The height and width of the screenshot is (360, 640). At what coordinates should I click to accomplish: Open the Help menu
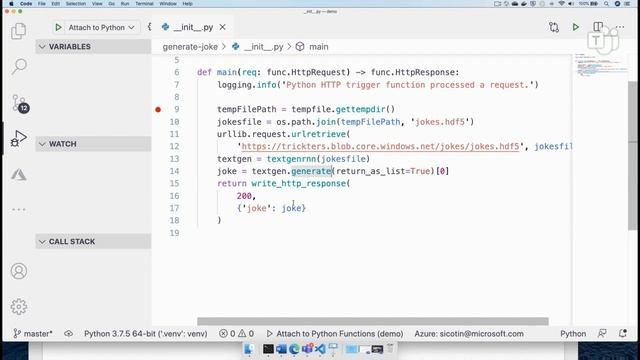click(187, 4)
